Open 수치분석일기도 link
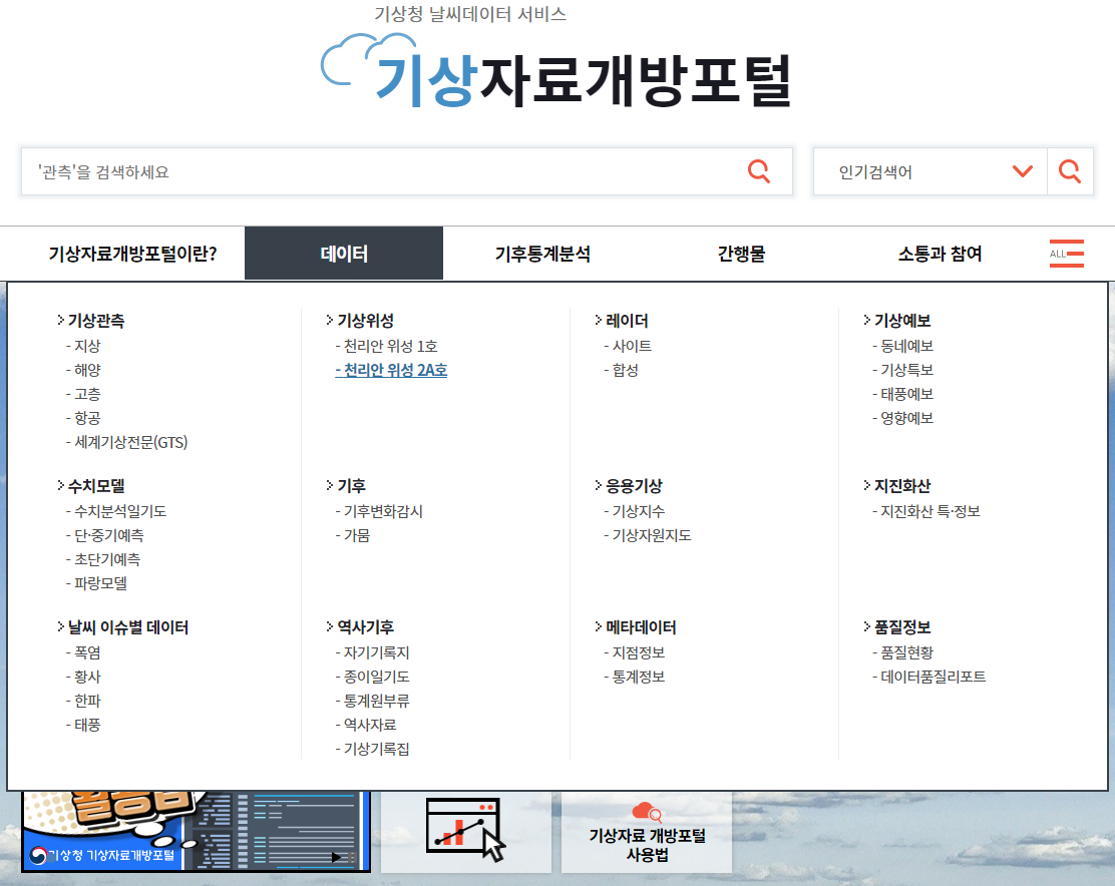 [x=117, y=511]
